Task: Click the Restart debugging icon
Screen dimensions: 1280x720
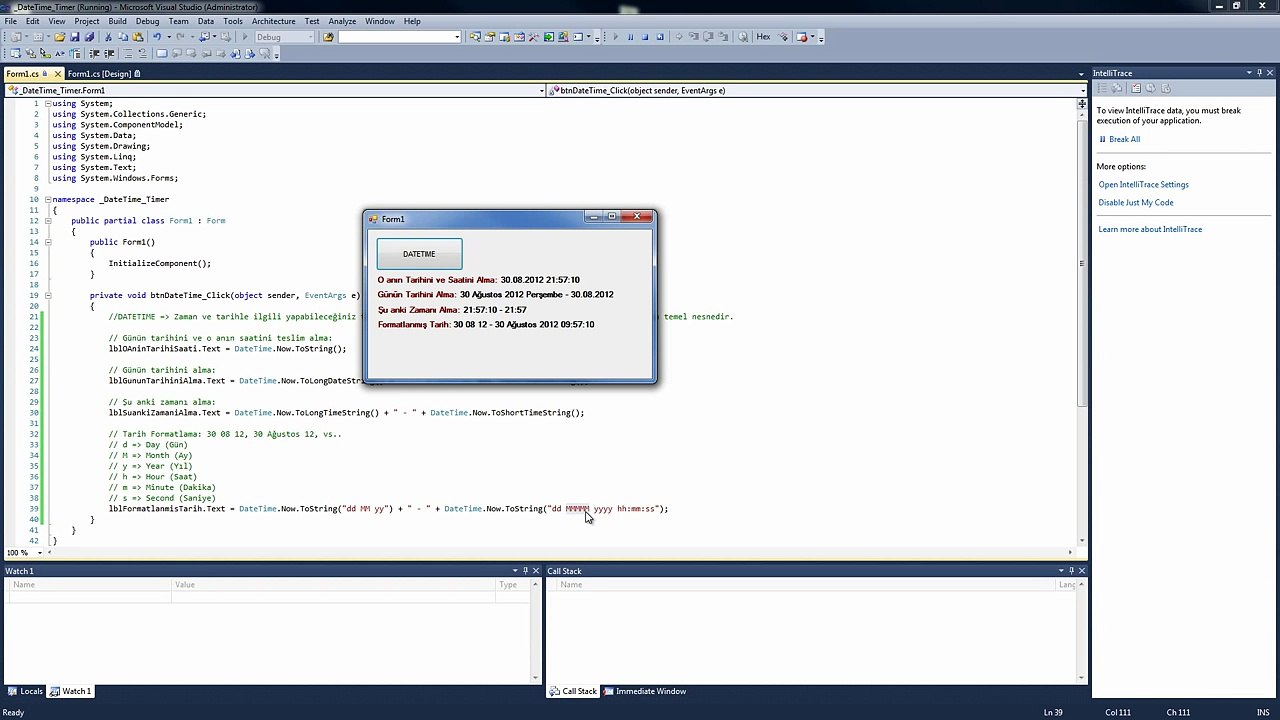Action: (660, 37)
